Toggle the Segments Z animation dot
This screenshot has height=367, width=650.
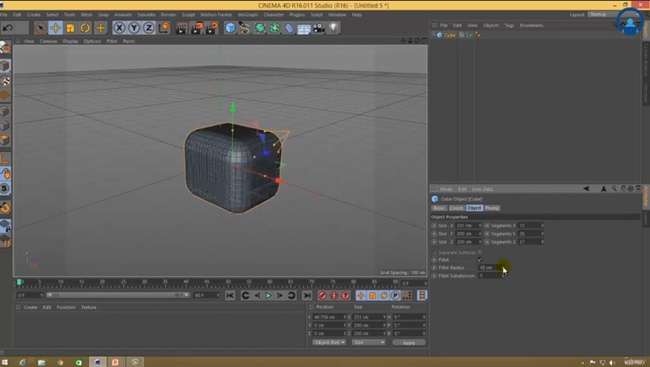[x=487, y=242]
